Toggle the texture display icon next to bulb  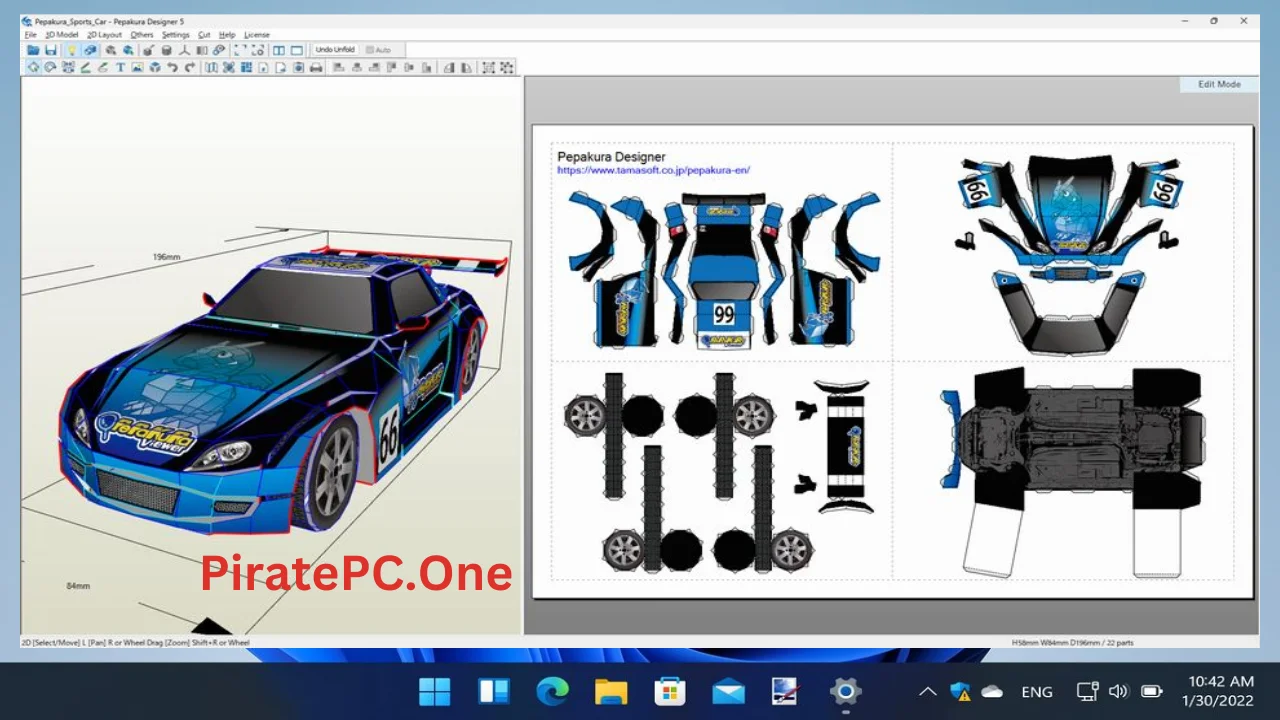click(90, 50)
